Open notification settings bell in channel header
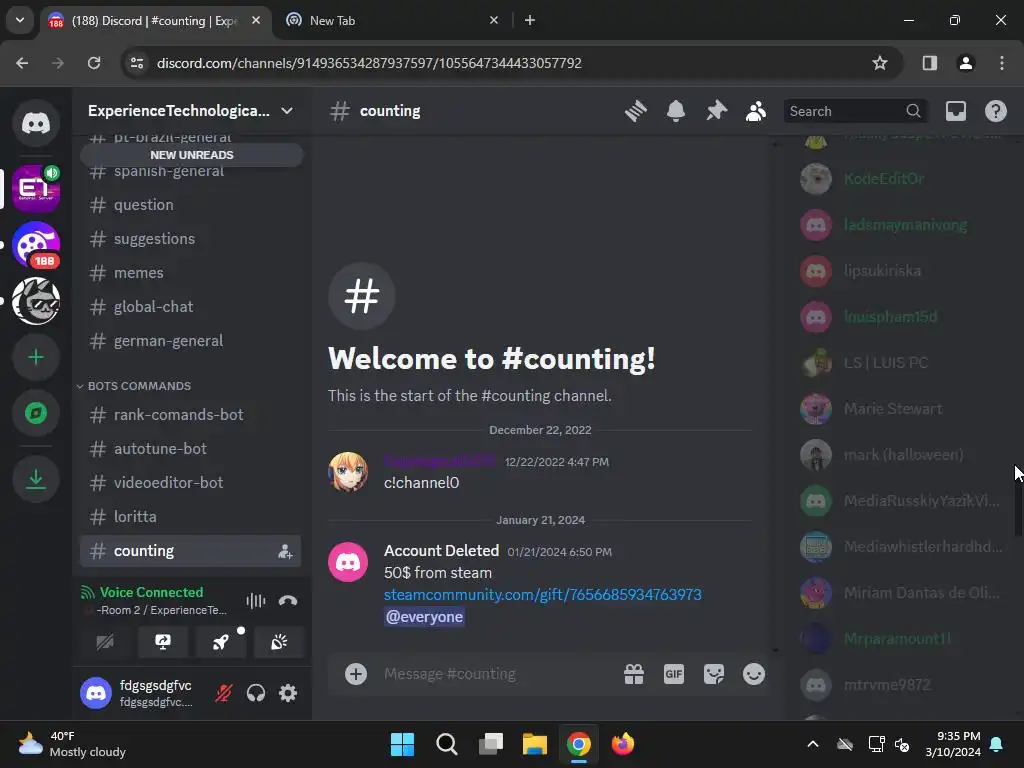The height and width of the screenshot is (768, 1024). coord(676,111)
